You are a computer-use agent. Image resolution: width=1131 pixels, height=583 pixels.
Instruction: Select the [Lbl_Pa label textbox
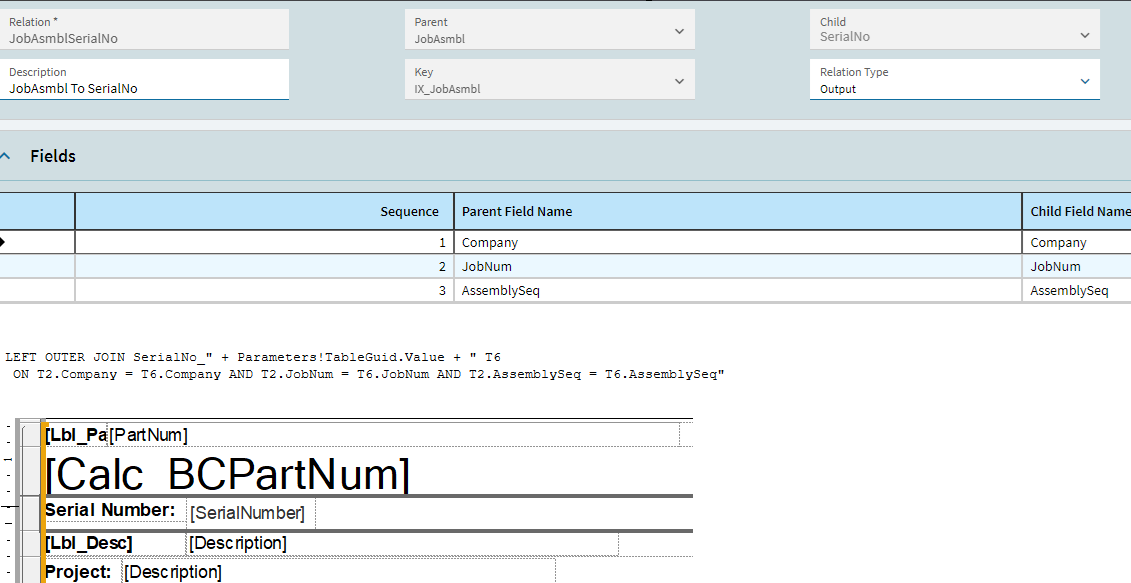[76, 435]
